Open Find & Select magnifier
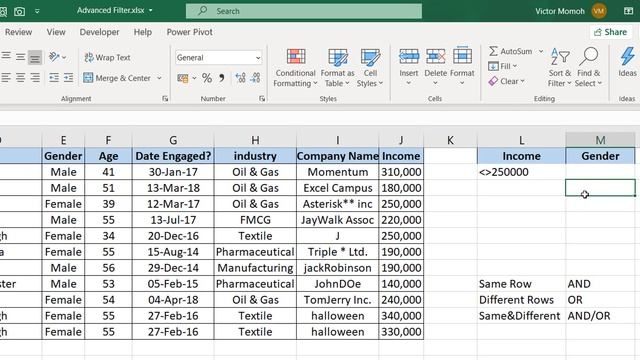 [588, 67]
